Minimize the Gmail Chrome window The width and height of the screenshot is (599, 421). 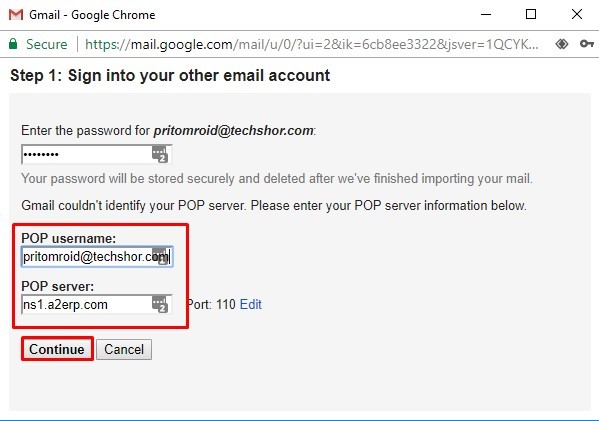pos(486,15)
